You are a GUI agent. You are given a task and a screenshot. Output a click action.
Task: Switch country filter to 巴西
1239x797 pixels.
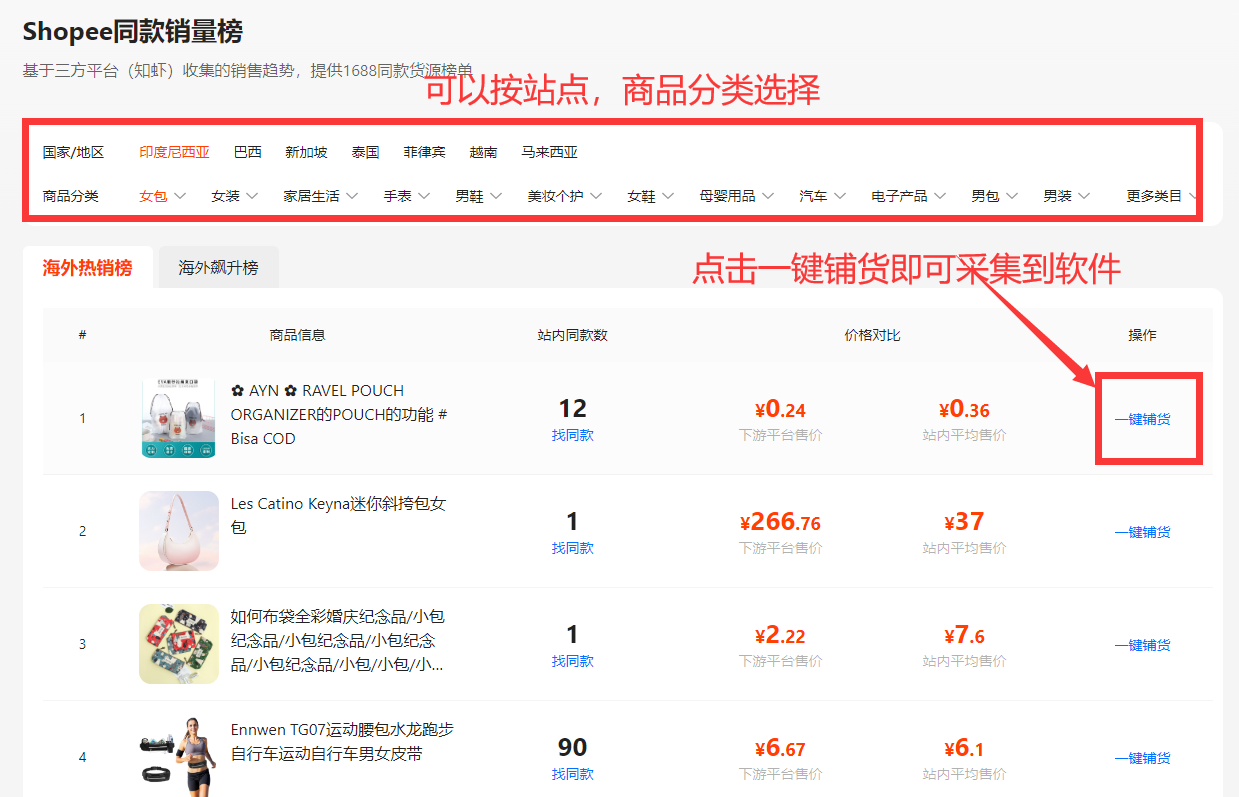[247, 152]
